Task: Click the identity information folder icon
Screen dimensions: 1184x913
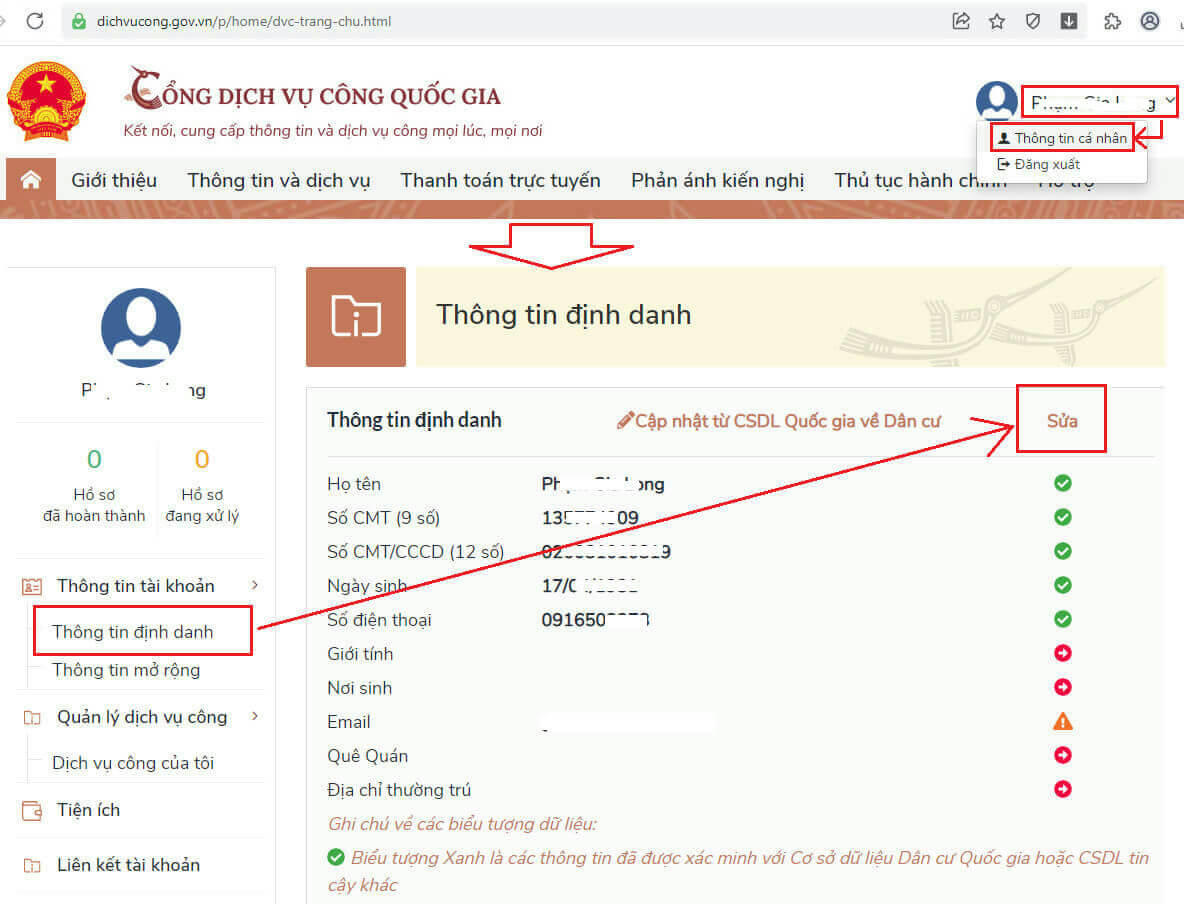Action: (x=356, y=316)
